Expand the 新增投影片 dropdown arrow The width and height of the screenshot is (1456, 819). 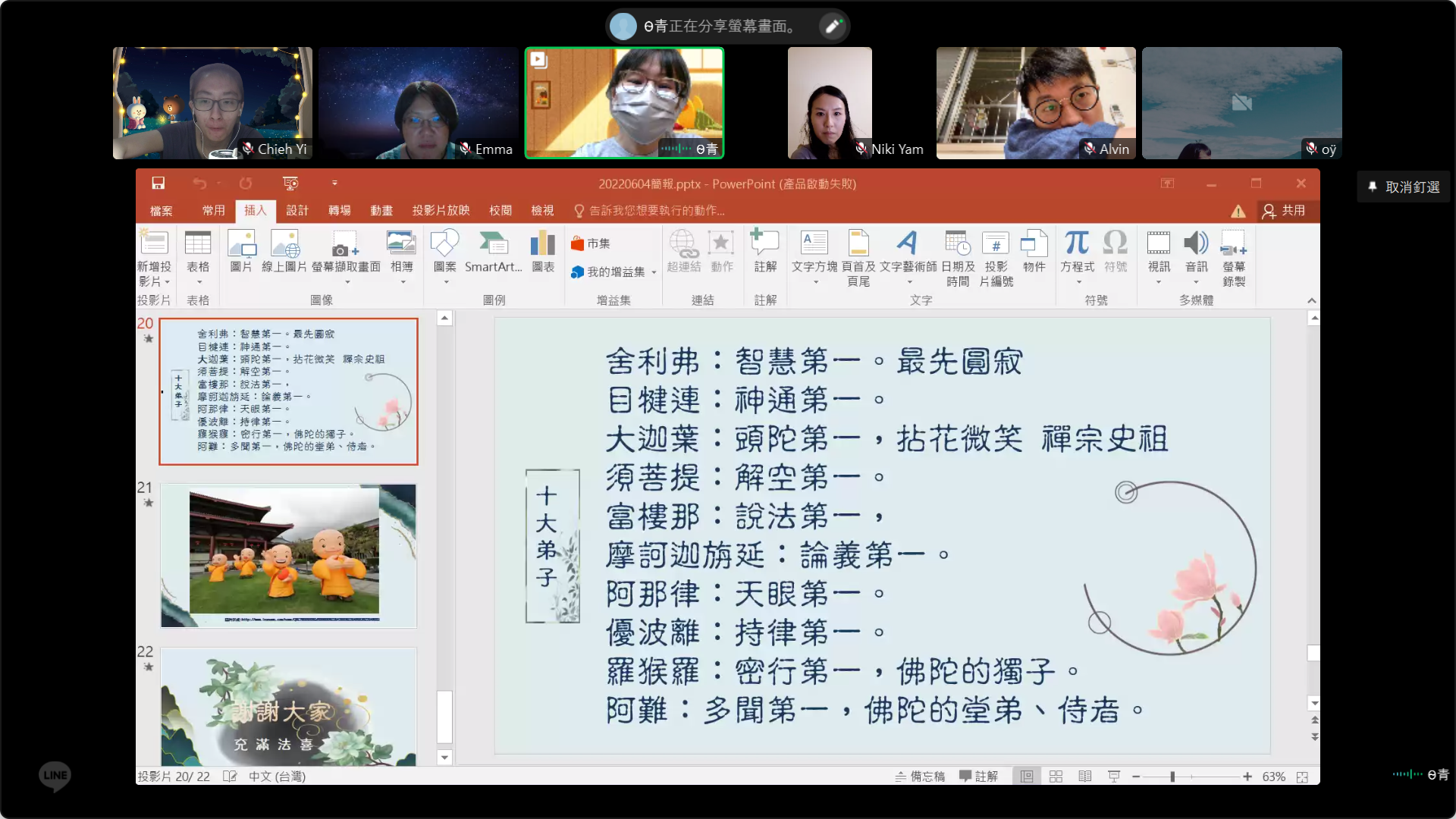click(167, 282)
